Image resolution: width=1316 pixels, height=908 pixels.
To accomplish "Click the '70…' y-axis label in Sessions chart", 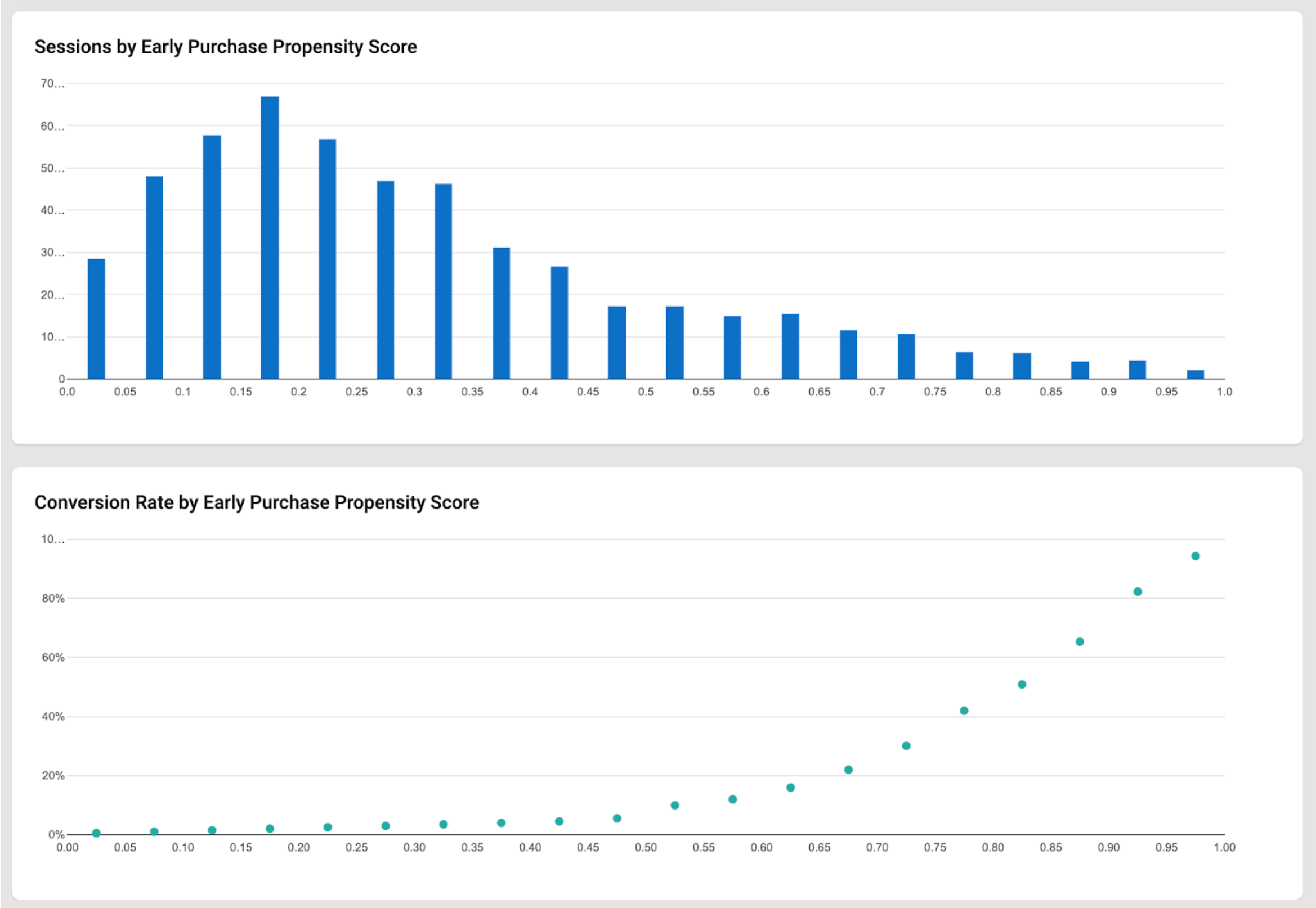I will [x=52, y=84].
